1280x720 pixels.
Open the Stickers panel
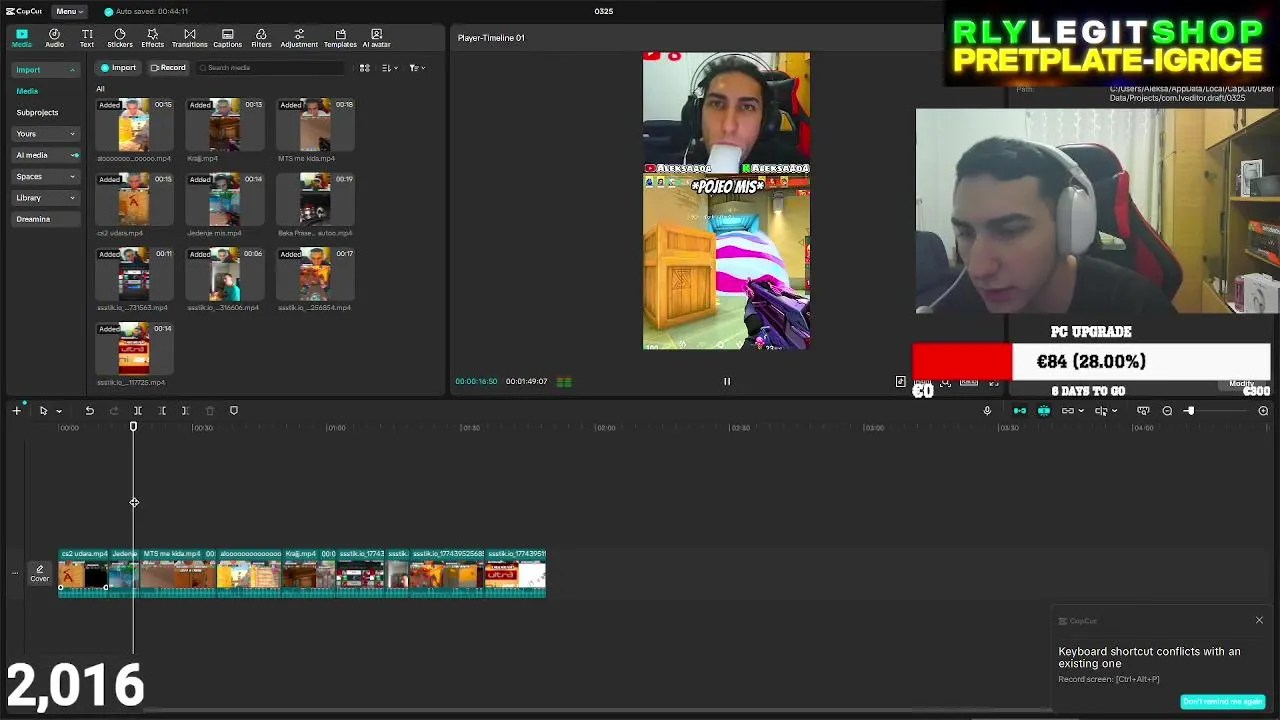pos(120,38)
